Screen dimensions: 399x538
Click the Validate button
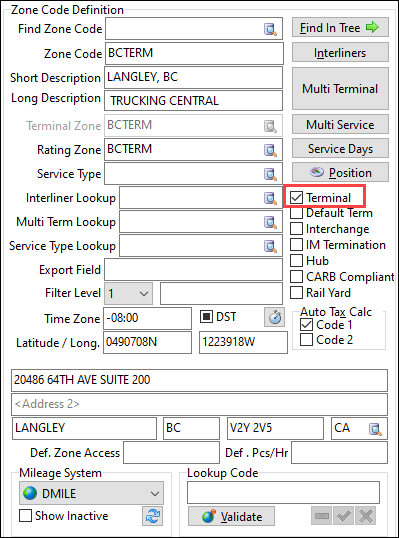pyautogui.click(x=231, y=516)
